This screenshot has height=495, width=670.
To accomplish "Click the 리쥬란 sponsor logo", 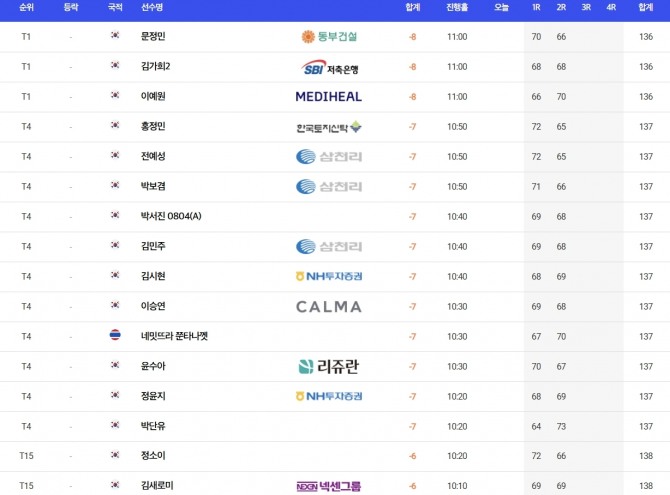I will [x=329, y=367].
